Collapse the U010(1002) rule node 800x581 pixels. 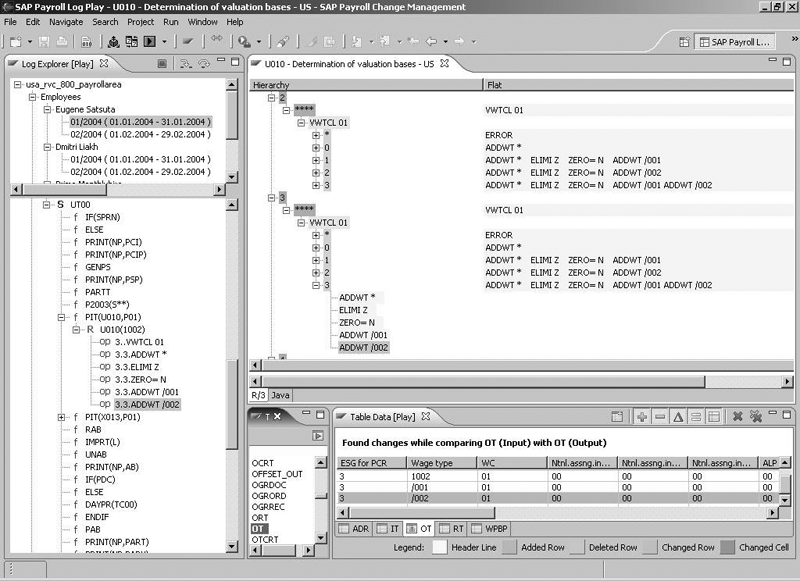[x=76, y=328]
